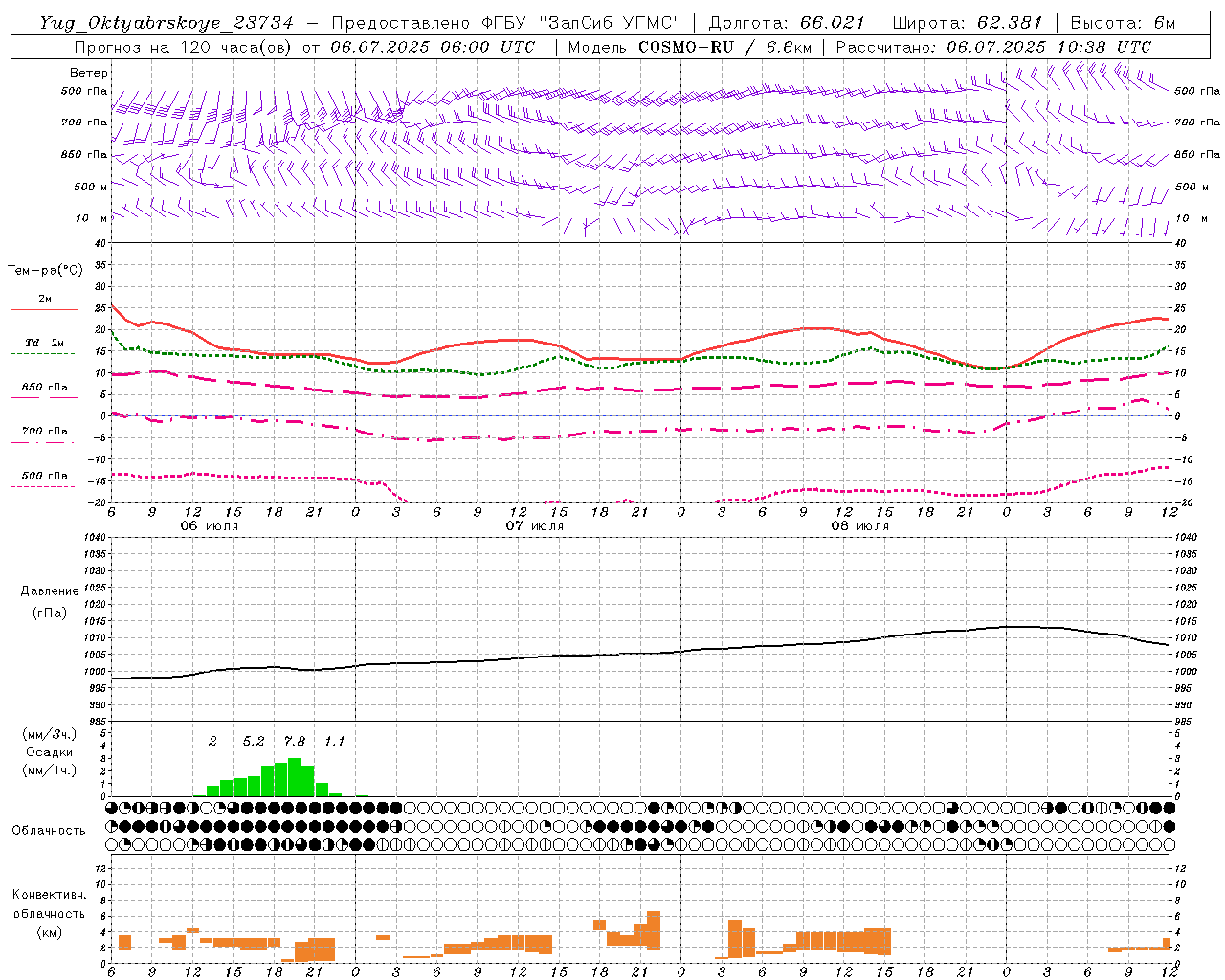Click the (мм/1ч.) precipitation unit label
This screenshot has height=980, width=1225.
click(x=52, y=770)
